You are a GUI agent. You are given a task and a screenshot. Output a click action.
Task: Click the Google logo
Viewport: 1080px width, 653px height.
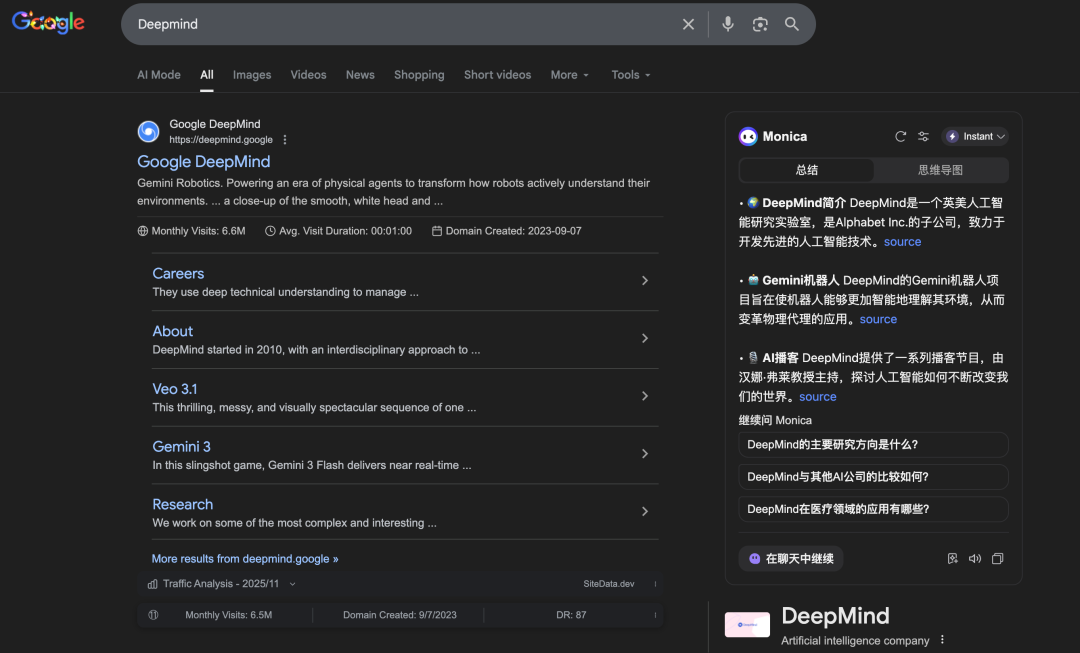(x=48, y=23)
